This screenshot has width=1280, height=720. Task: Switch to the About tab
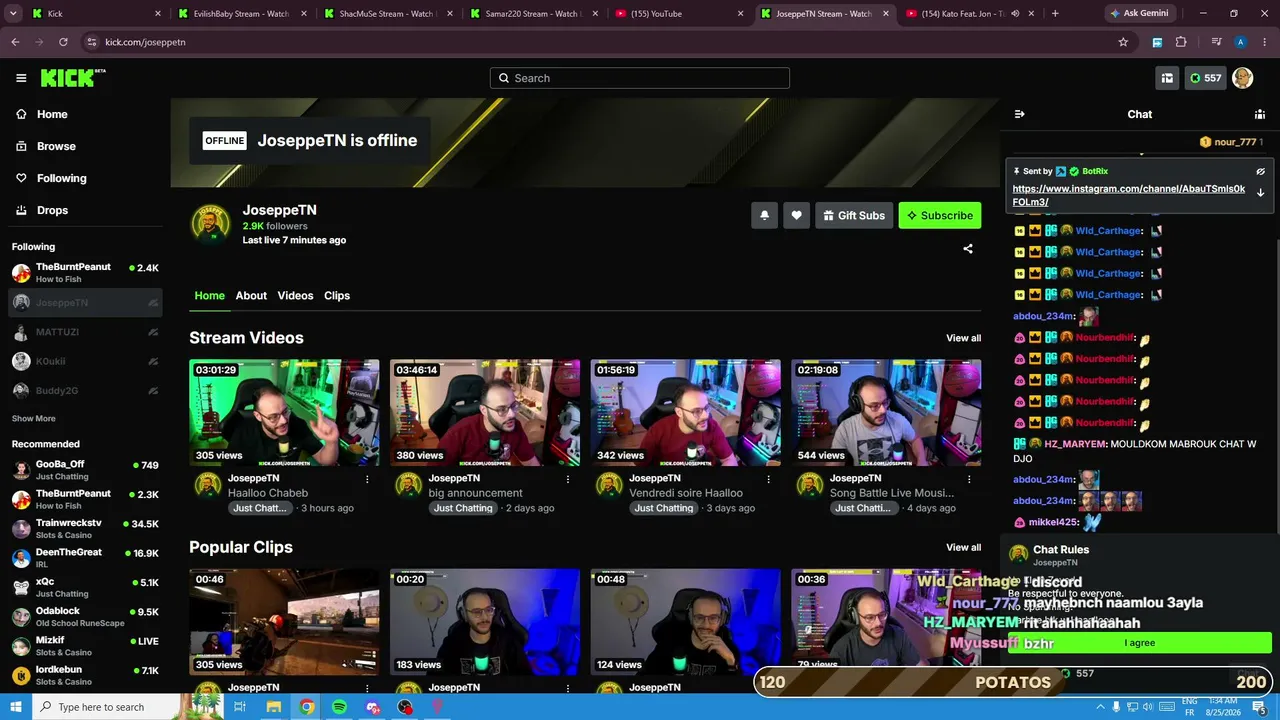point(251,296)
